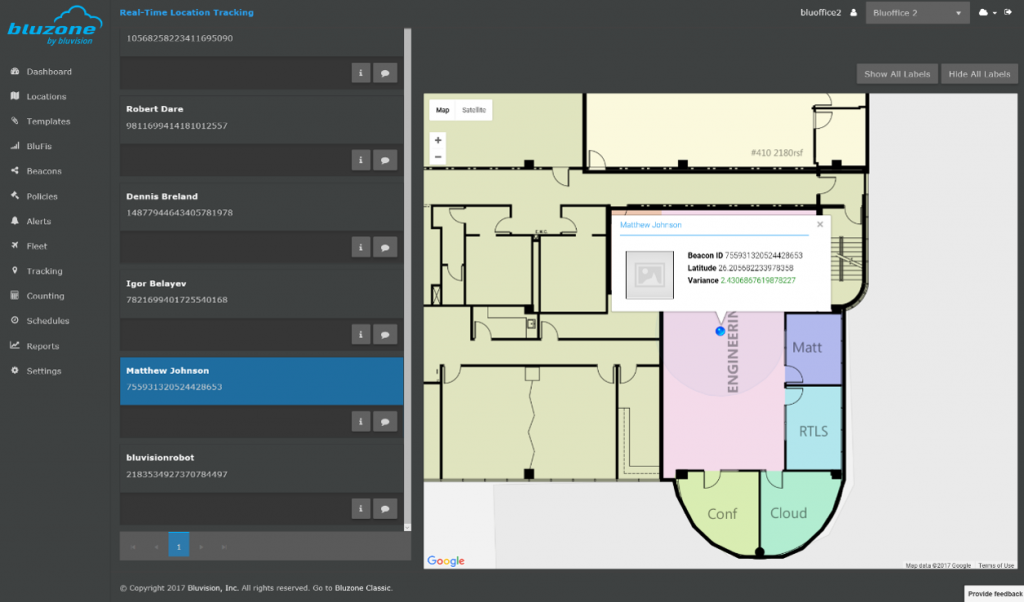Zoom in on the map
The image size is (1024, 602).
point(438,140)
